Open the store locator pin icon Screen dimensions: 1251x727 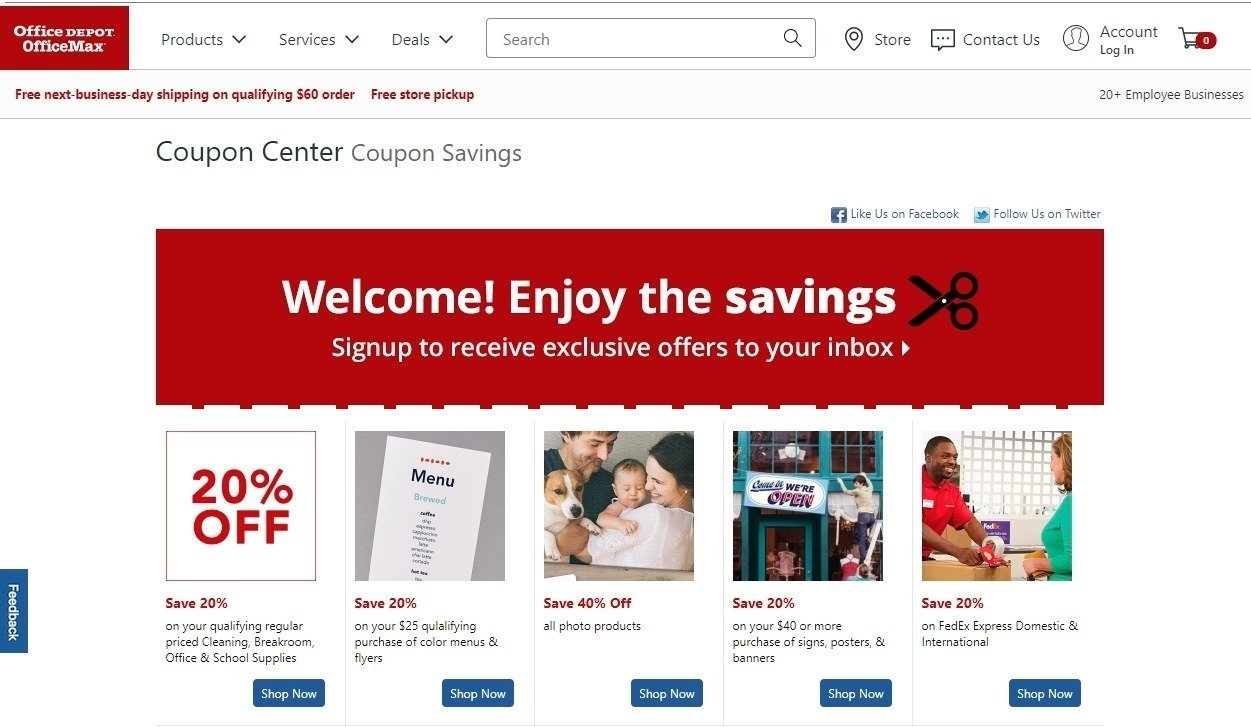pos(853,39)
